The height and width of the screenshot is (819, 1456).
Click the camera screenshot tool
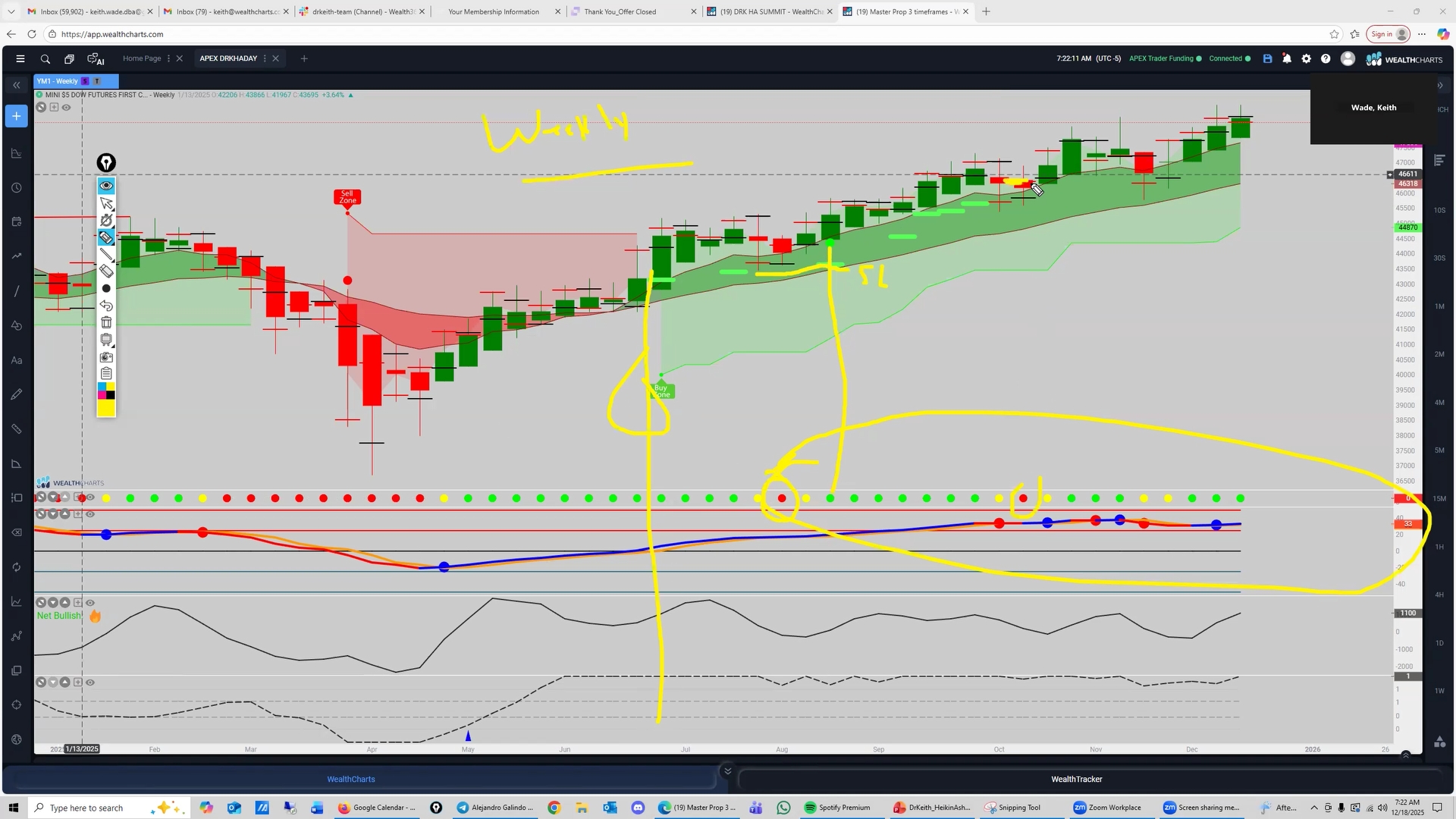(106, 357)
